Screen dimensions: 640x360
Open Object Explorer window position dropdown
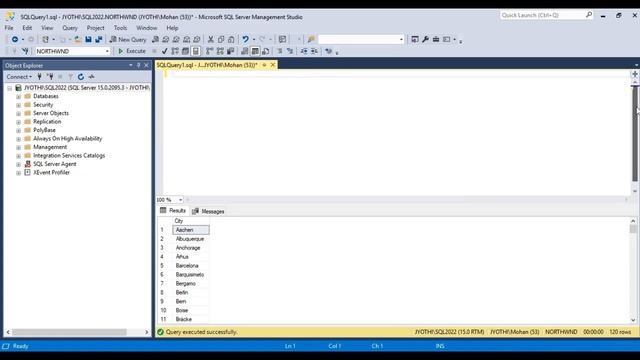pyautogui.click(x=131, y=65)
